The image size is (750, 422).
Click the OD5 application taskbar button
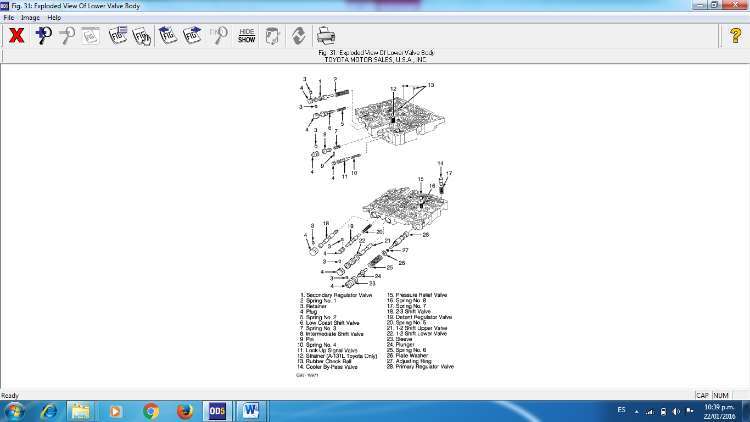click(216, 410)
